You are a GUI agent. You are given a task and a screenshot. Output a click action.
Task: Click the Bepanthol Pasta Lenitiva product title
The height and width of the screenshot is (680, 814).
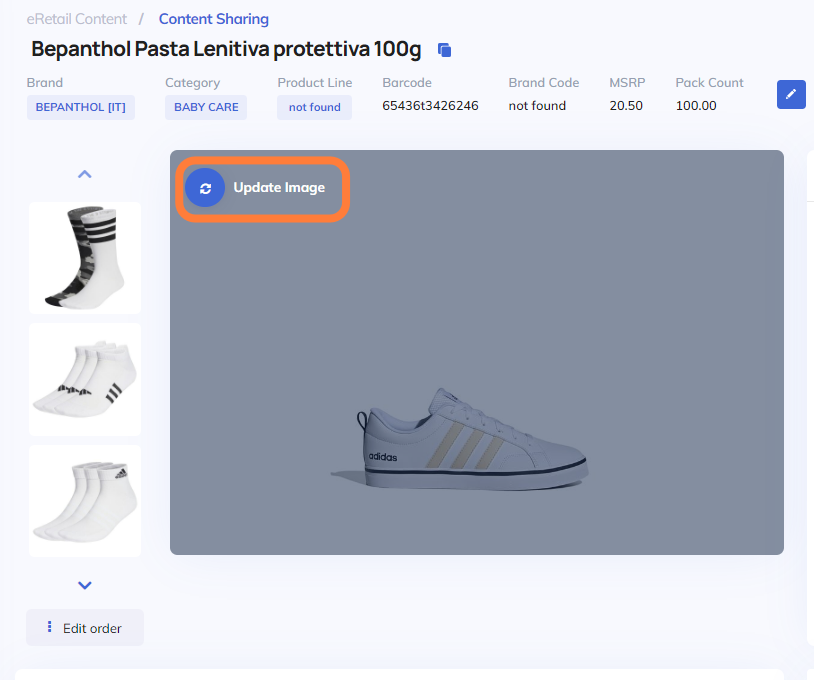[x=227, y=49]
